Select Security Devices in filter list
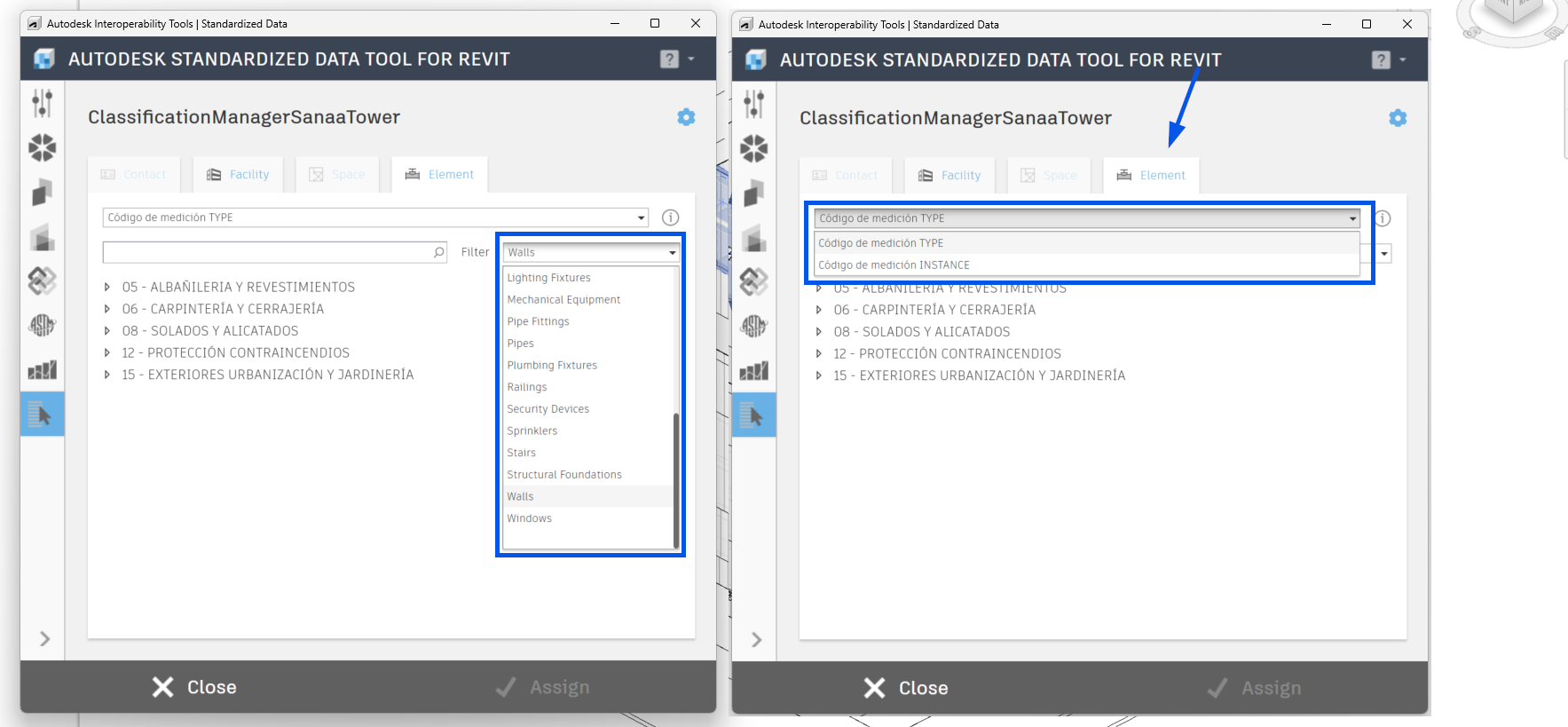 [588, 409]
